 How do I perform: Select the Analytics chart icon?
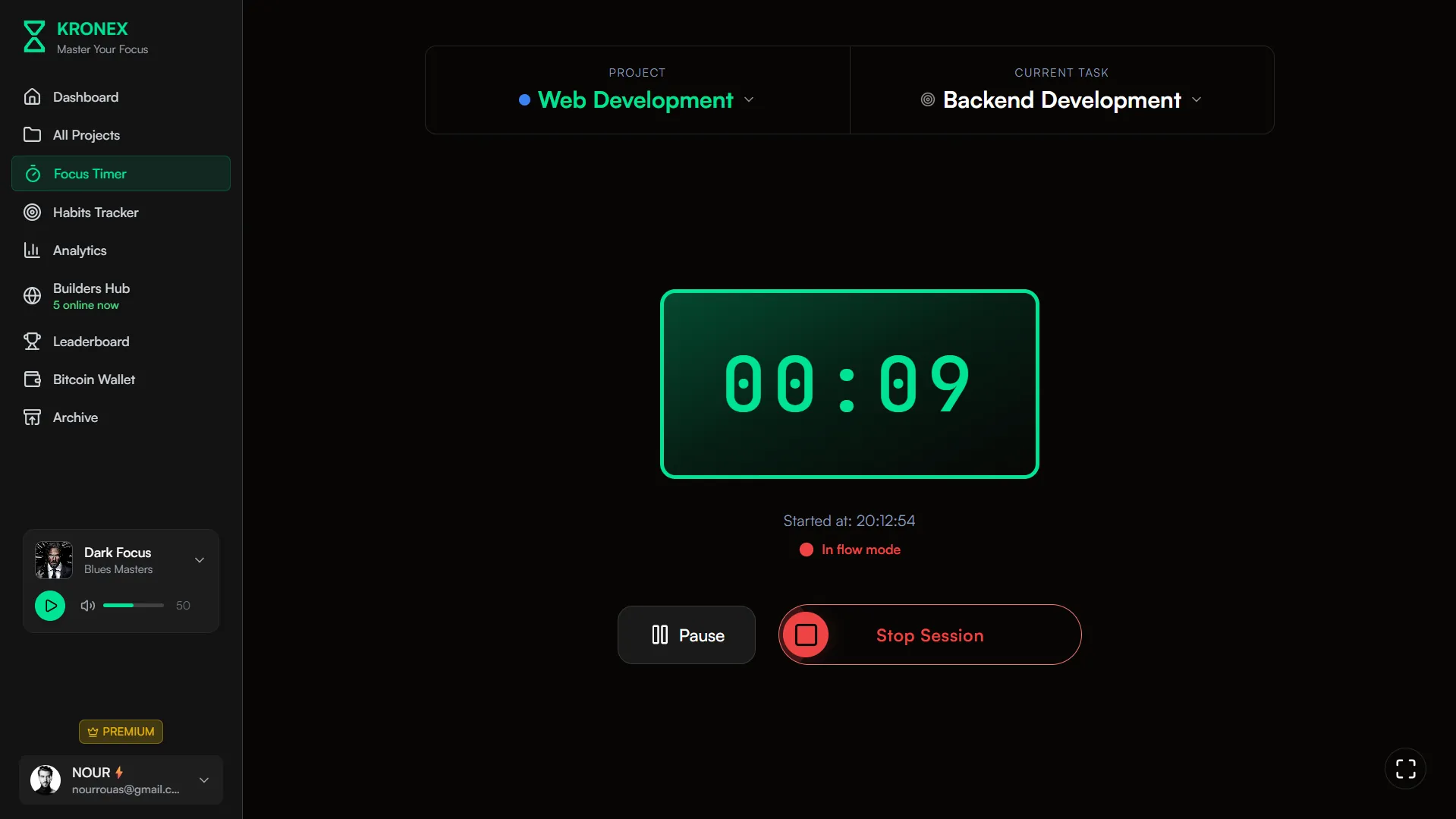point(33,250)
